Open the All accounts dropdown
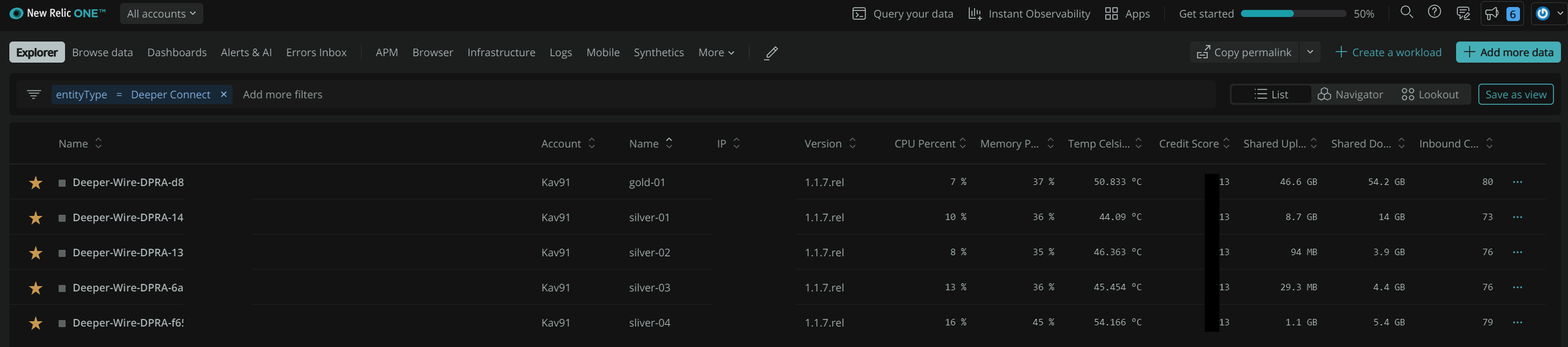 tap(161, 13)
